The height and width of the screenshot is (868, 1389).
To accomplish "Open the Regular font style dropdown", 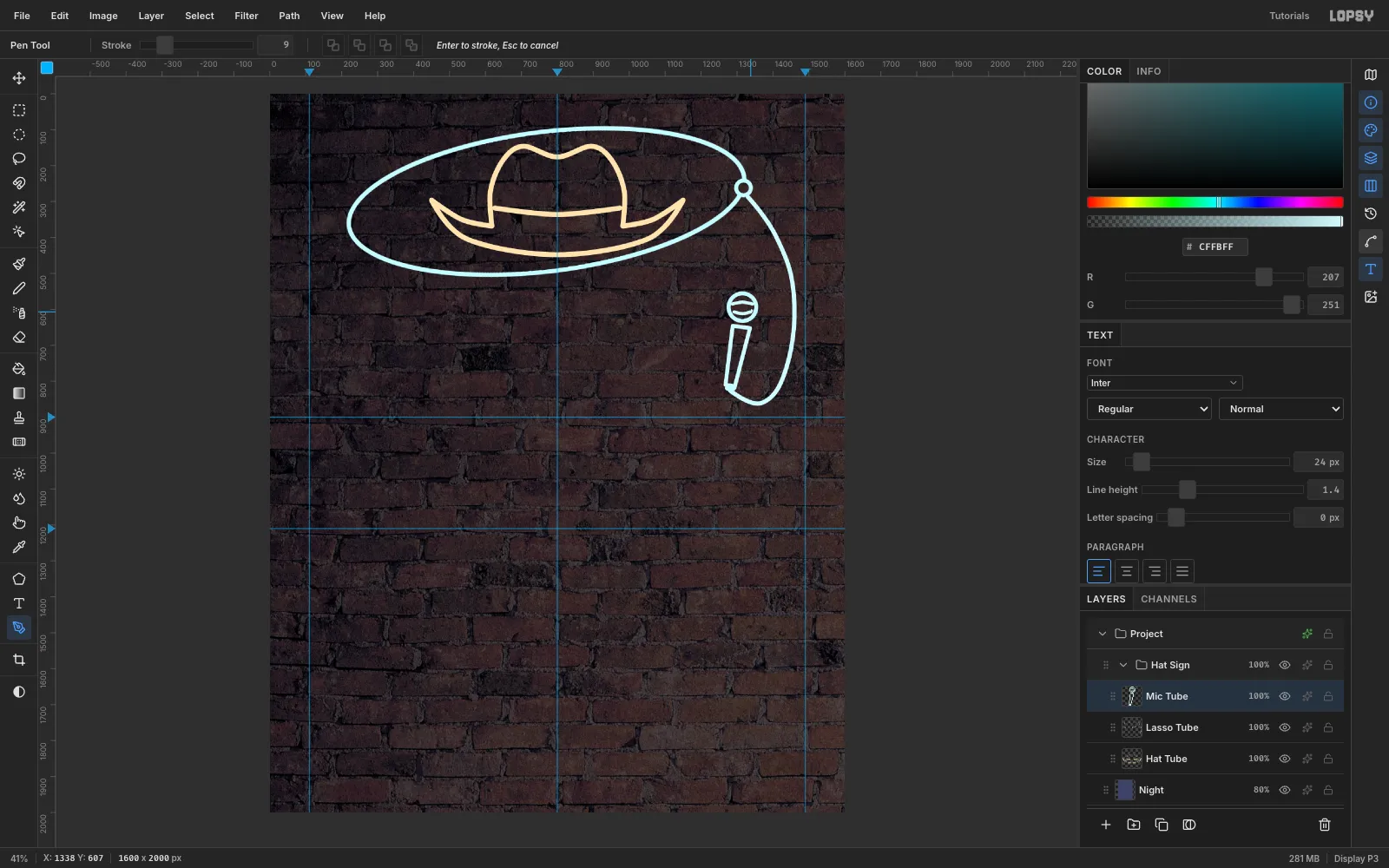I will (x=1149, y=409).
